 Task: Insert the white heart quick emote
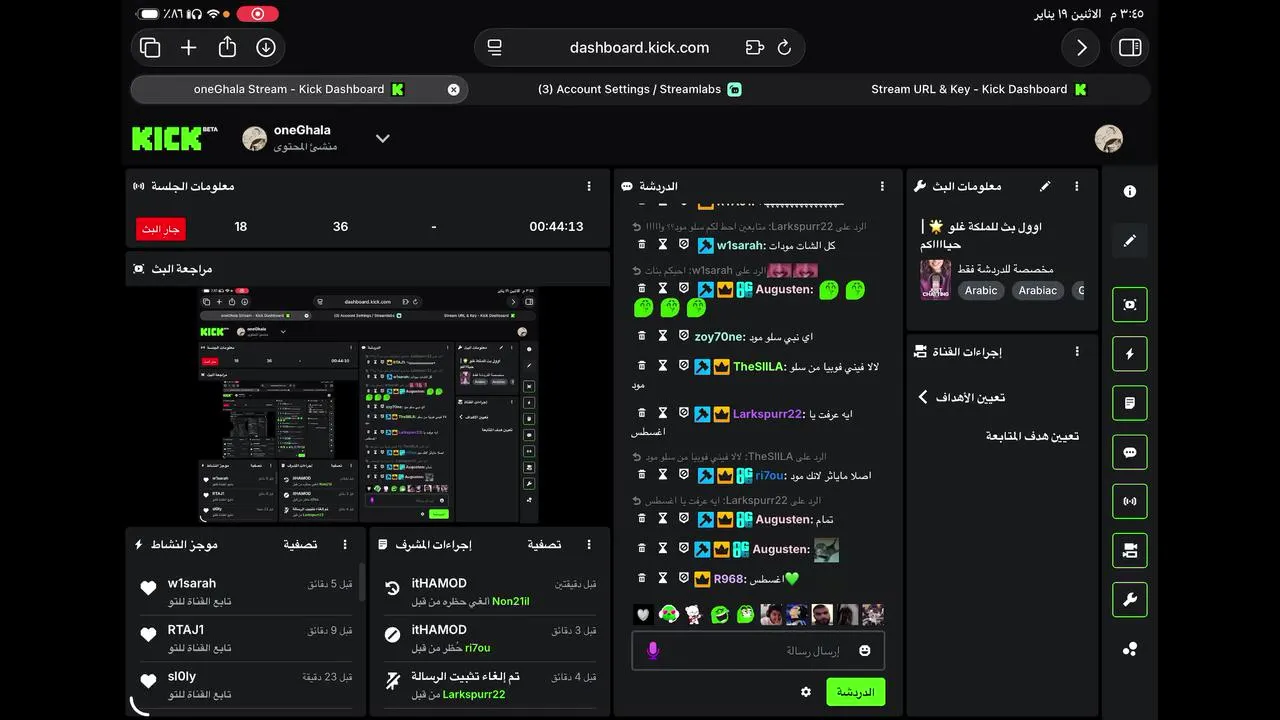pyautogui.click(x=644, y=614)
